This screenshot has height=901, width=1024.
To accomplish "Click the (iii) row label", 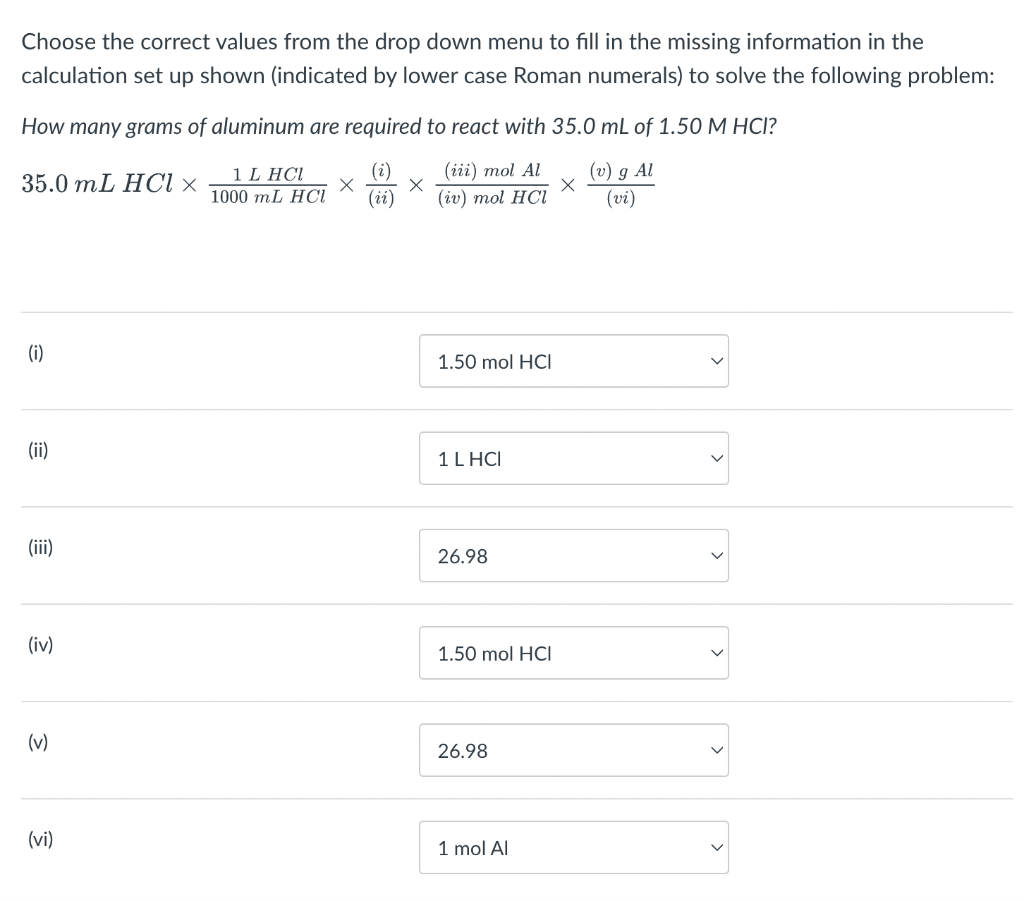I will click(x=40, y=548).
